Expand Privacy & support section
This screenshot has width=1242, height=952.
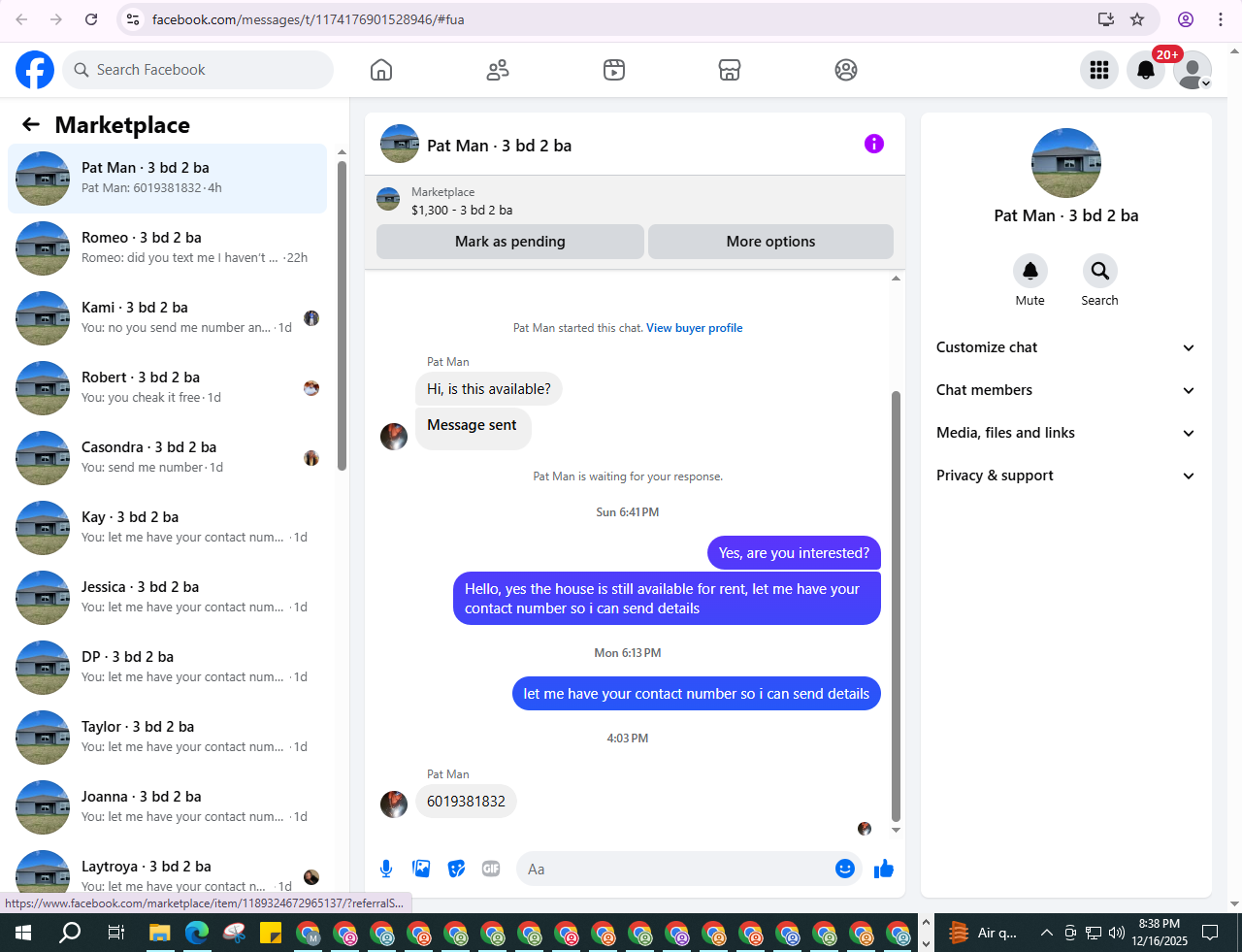[x=1065, y=476]
